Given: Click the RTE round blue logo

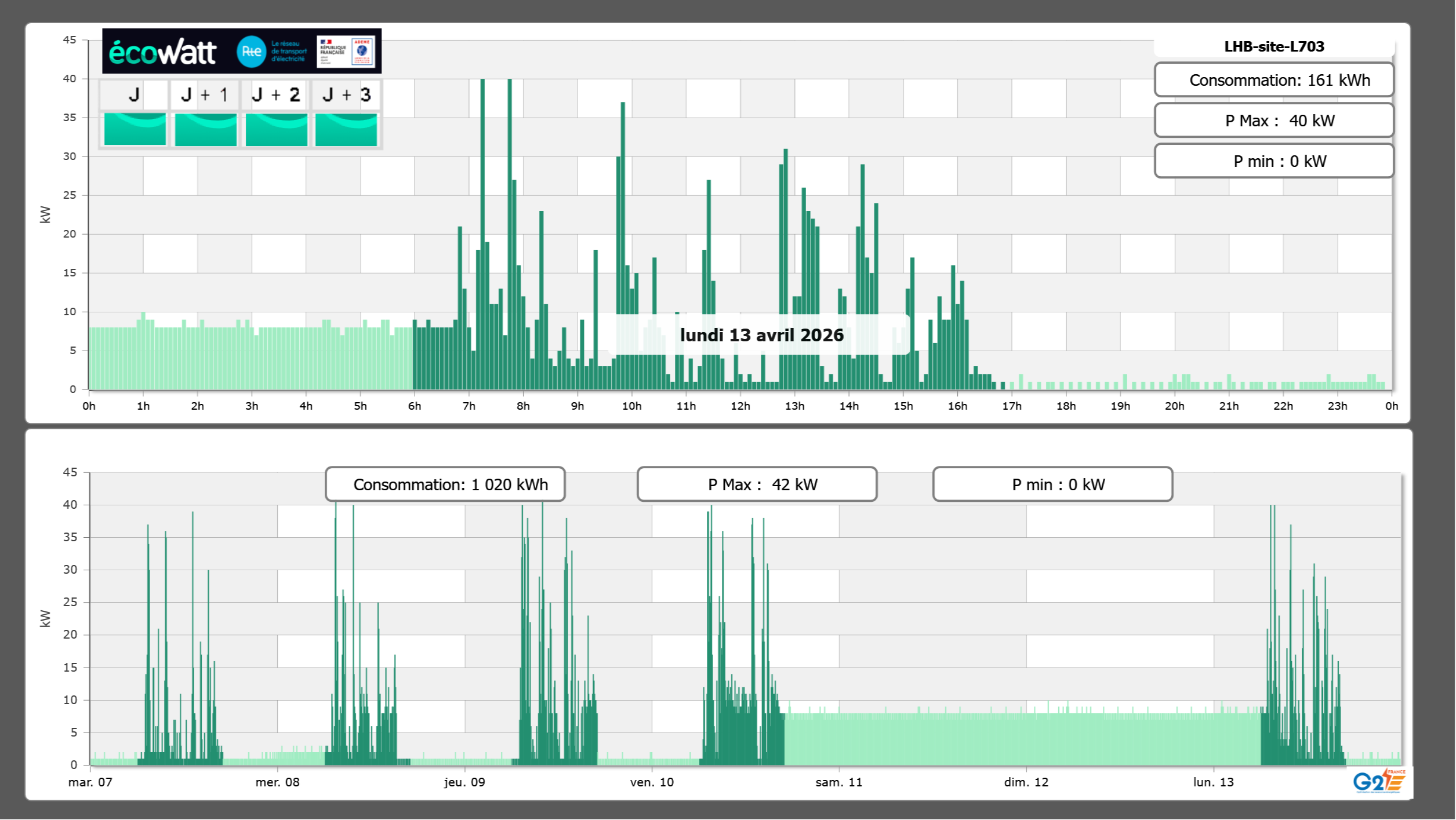Looking at the screenshot, I should [251, 52].
